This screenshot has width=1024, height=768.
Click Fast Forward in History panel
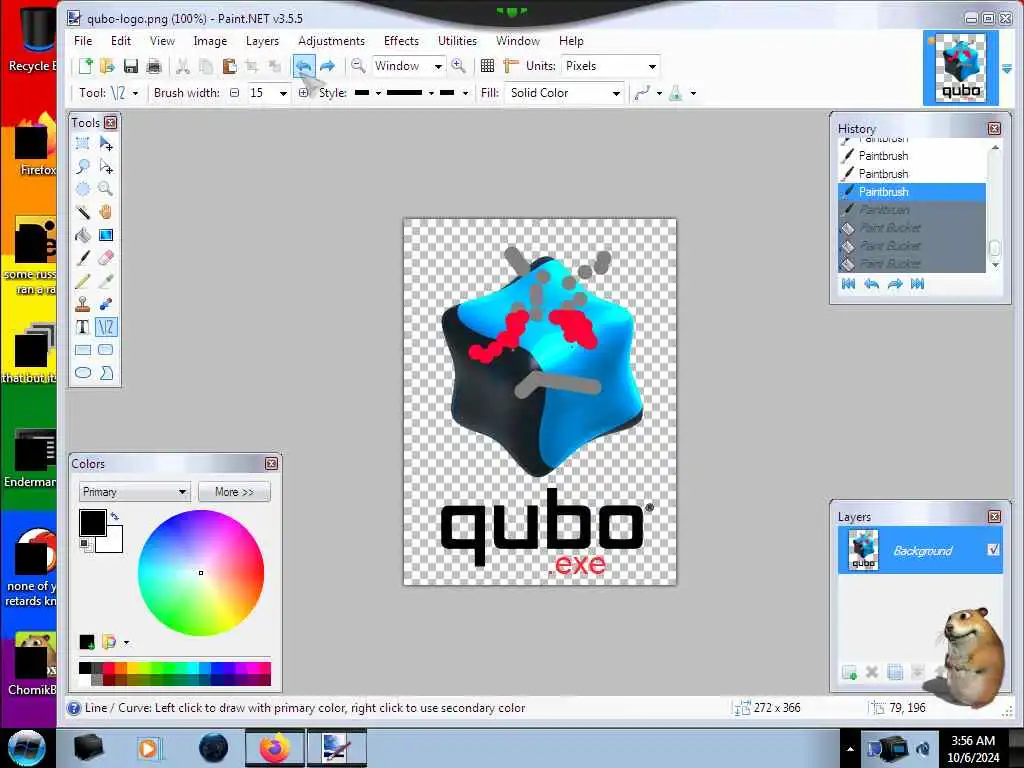(918, 283)
